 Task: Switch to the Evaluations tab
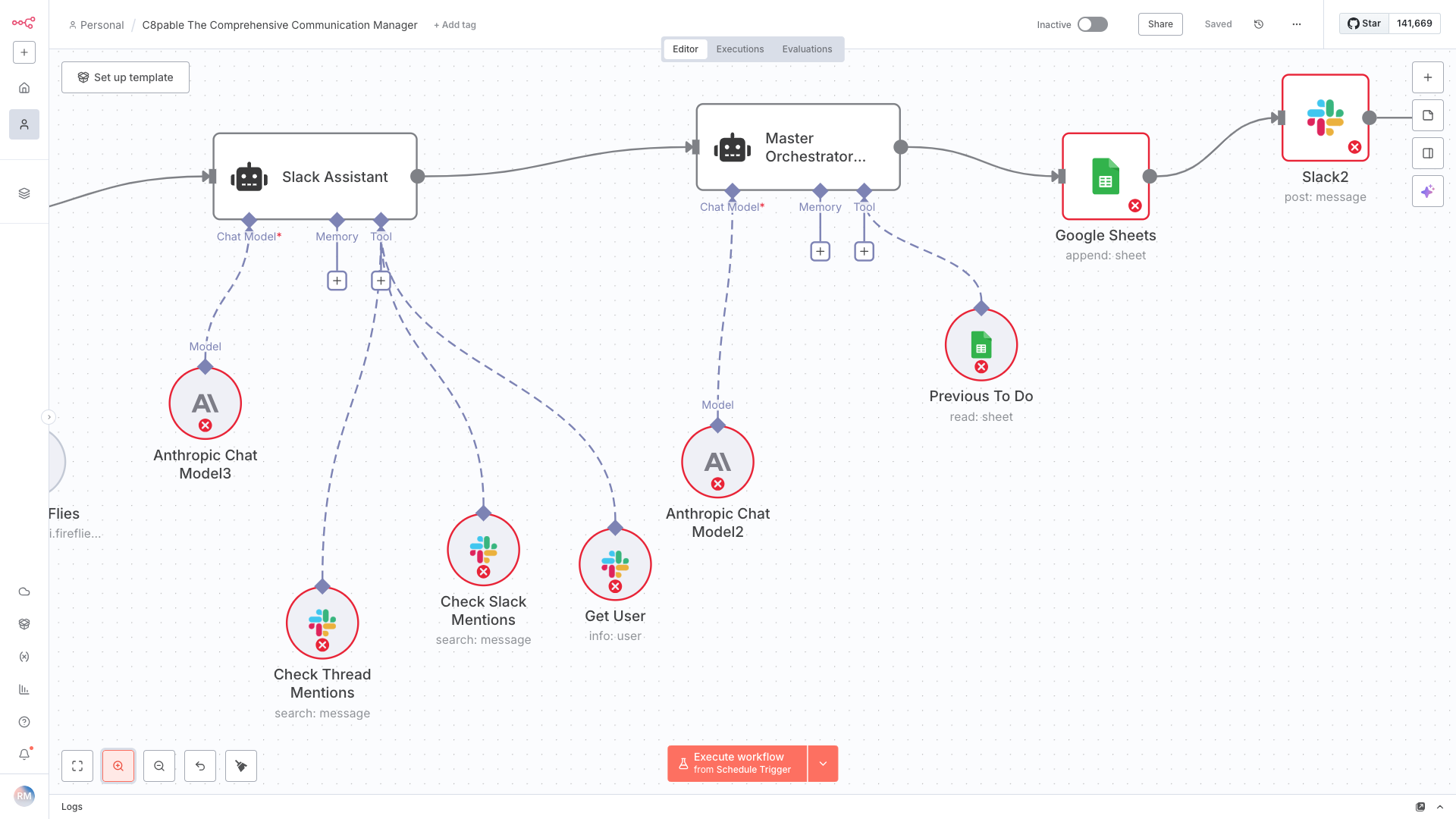(x=808, y=49)
